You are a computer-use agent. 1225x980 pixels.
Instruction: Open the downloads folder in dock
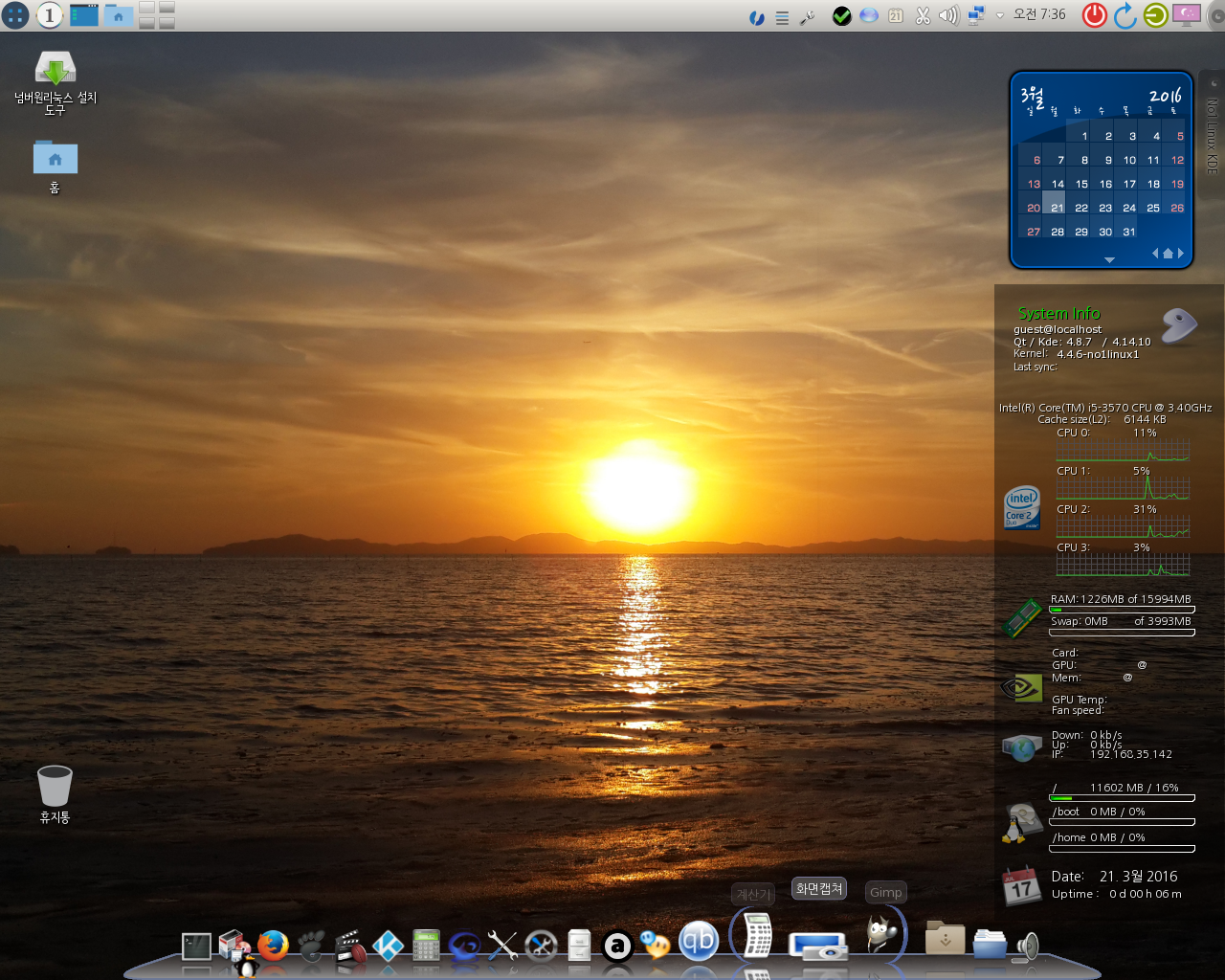pos(945,938)
